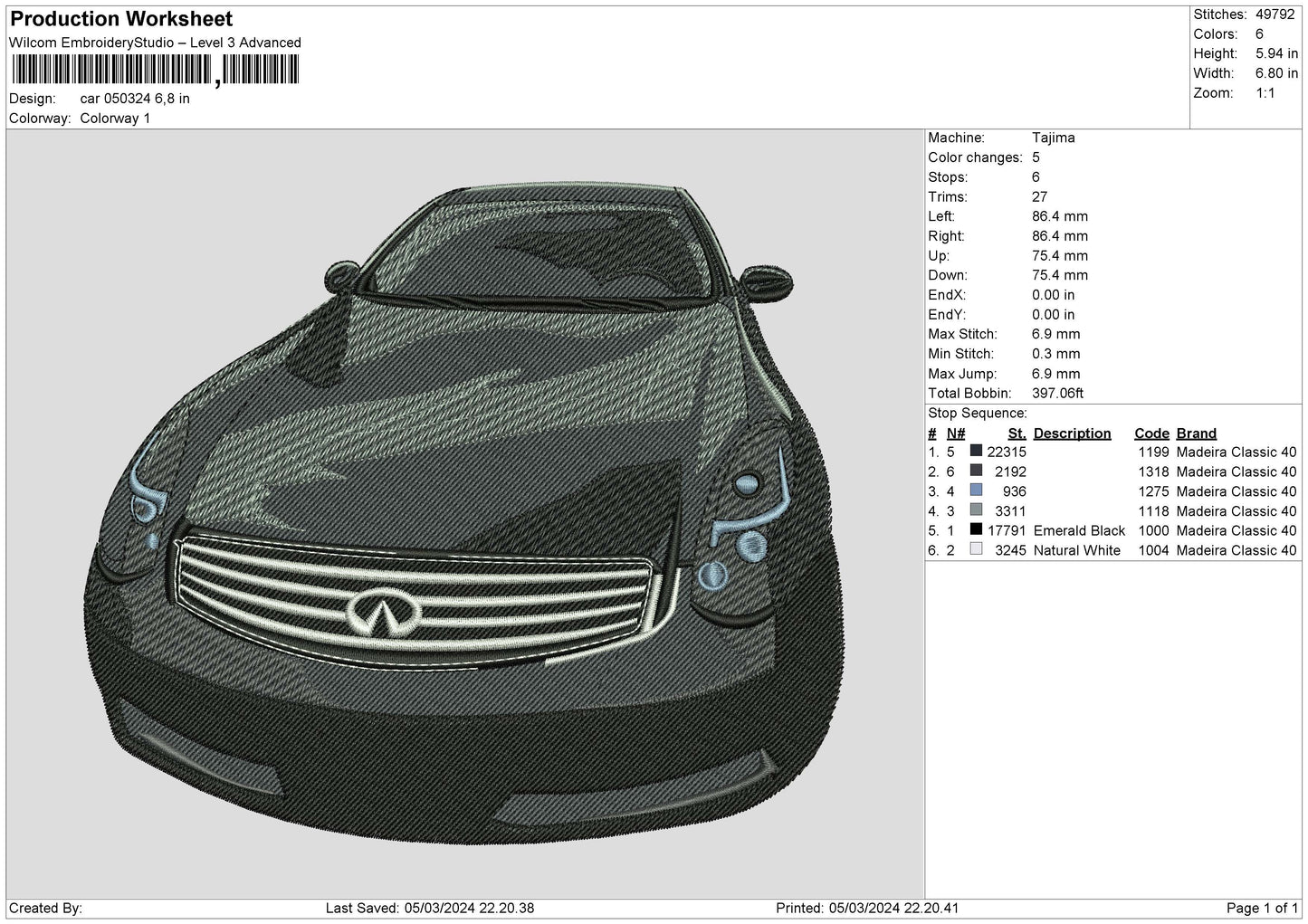Click the width value '6.80 in'
The width and height of the screenshot is (1308, 924).
[x=1276, y=73]
